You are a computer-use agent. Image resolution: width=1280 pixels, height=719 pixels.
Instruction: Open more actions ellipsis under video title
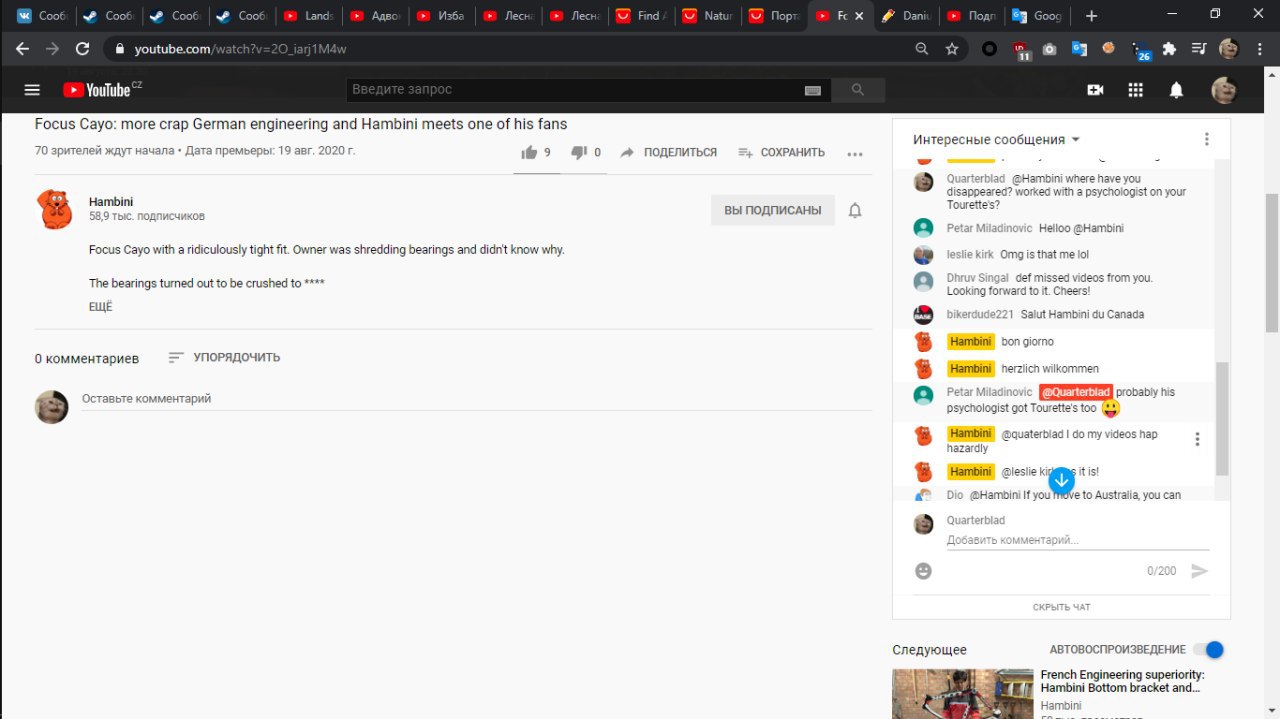855,153
